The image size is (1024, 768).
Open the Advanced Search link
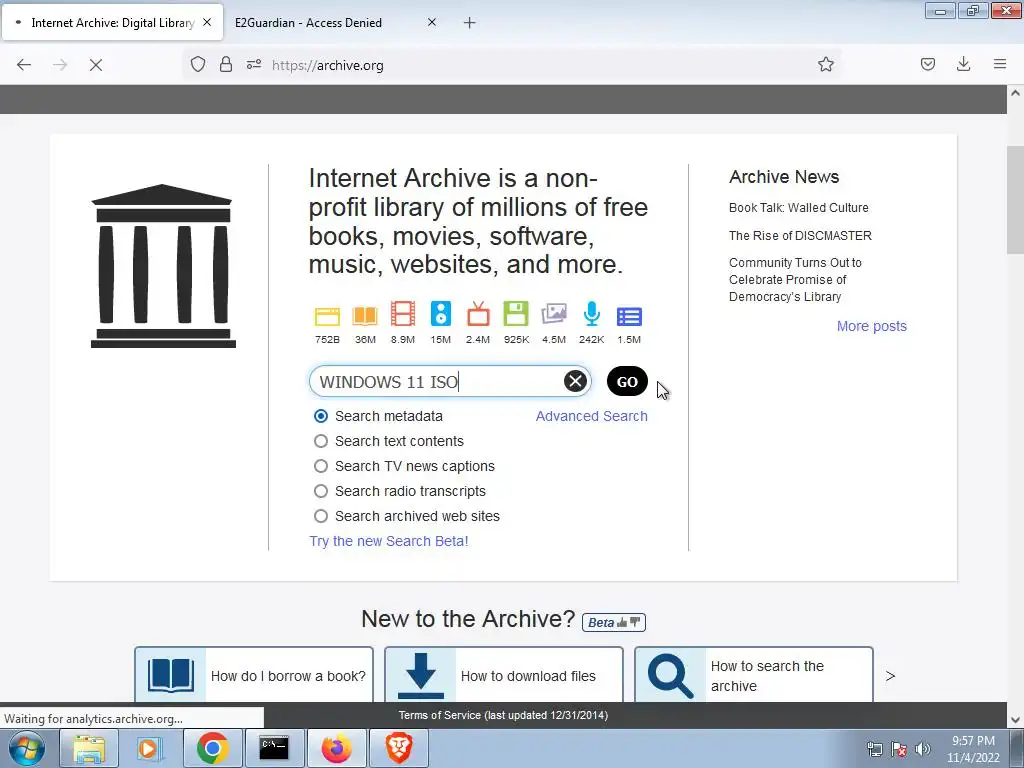click(x=592, y=416)
